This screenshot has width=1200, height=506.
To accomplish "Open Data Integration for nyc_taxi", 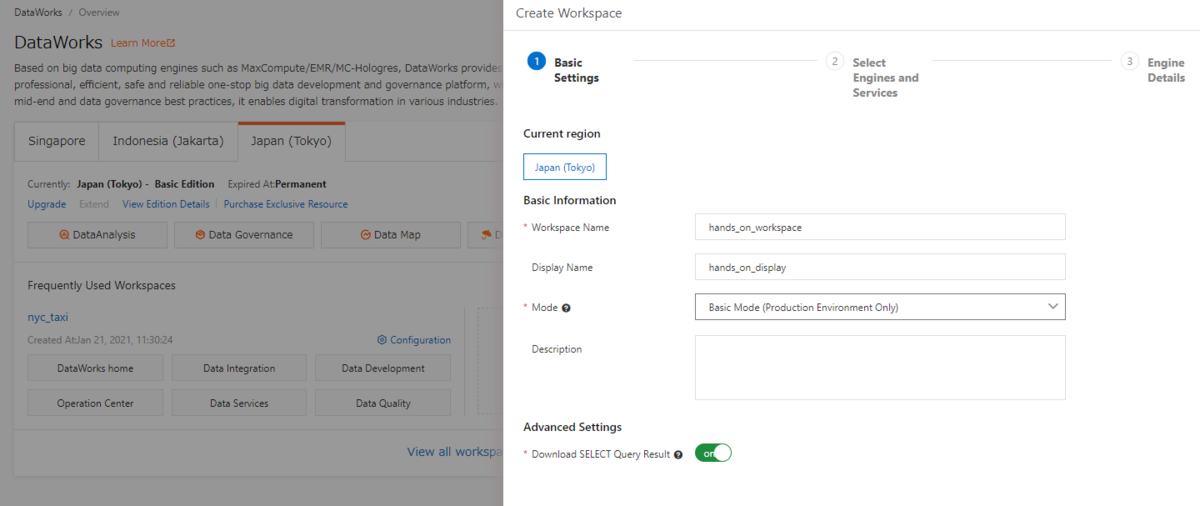I will click(x=239, y=368).
